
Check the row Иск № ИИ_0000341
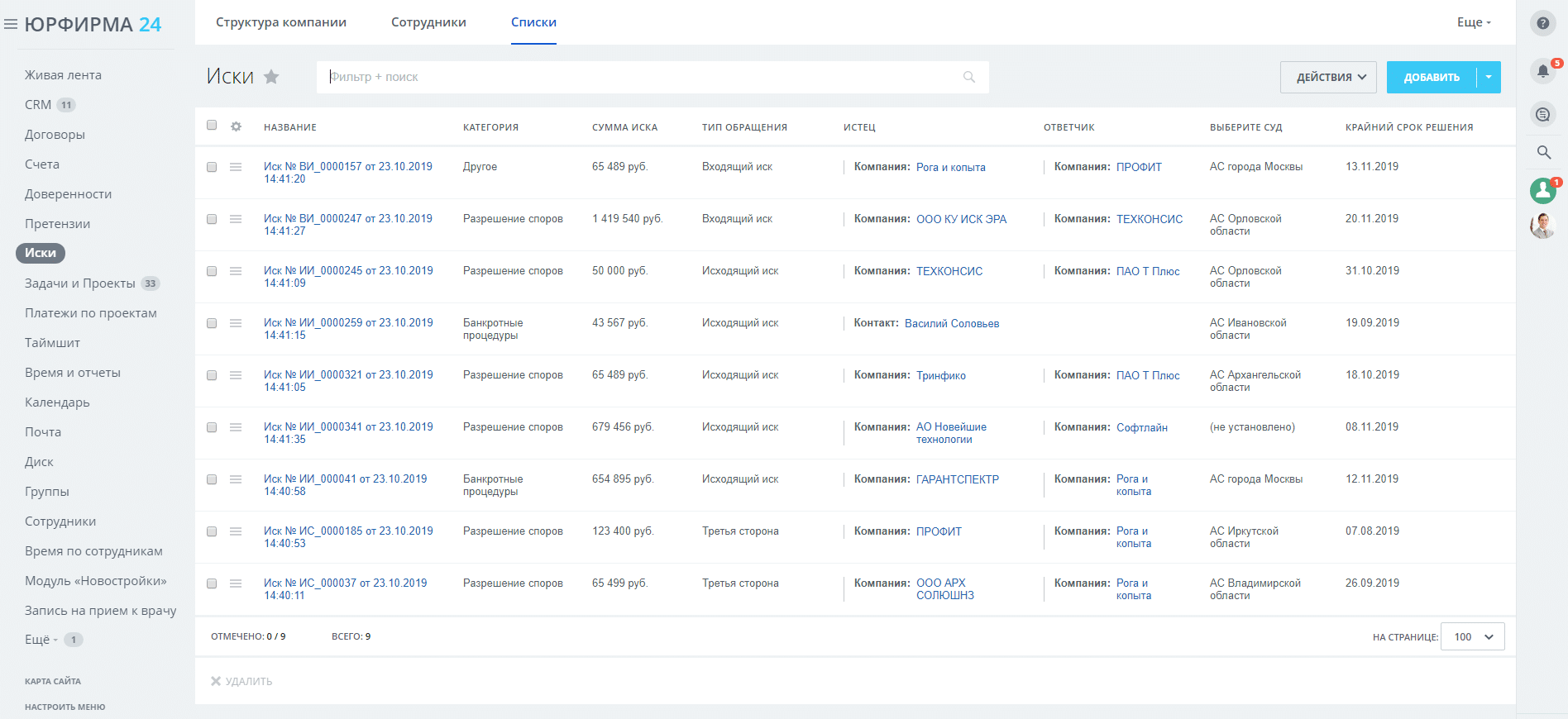(212, 427)
